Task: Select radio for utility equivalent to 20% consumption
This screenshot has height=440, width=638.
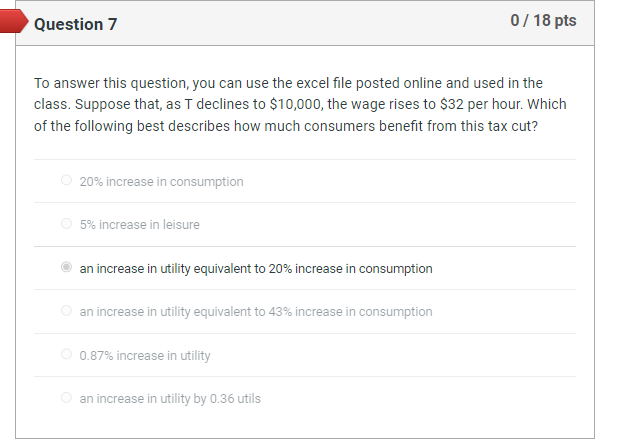Action: [x=66, y=268]
